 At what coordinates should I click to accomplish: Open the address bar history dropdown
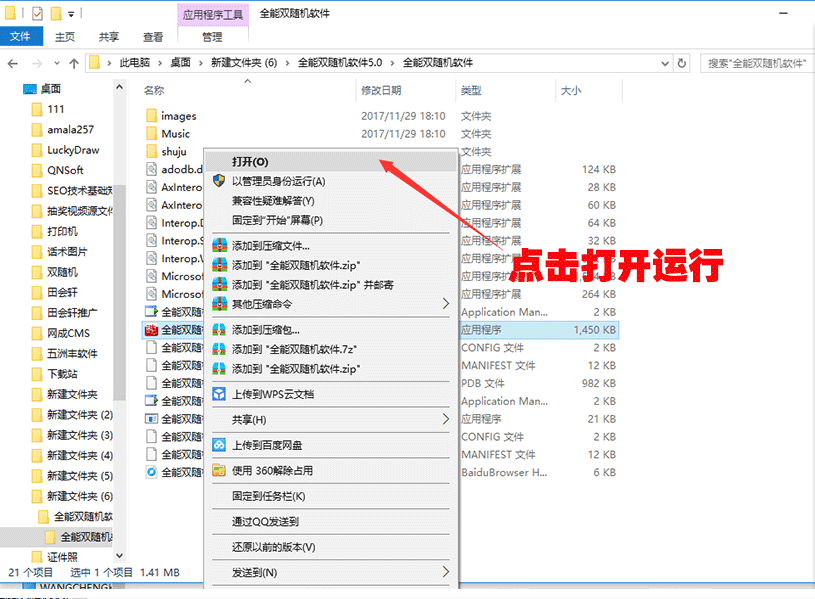(662, 62)
